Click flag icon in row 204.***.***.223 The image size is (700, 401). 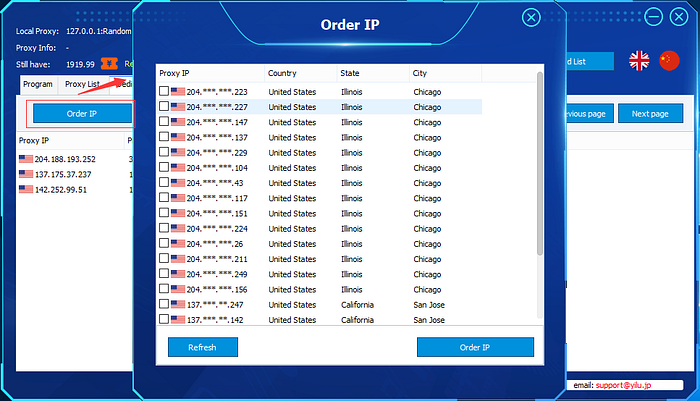point(178,92)
